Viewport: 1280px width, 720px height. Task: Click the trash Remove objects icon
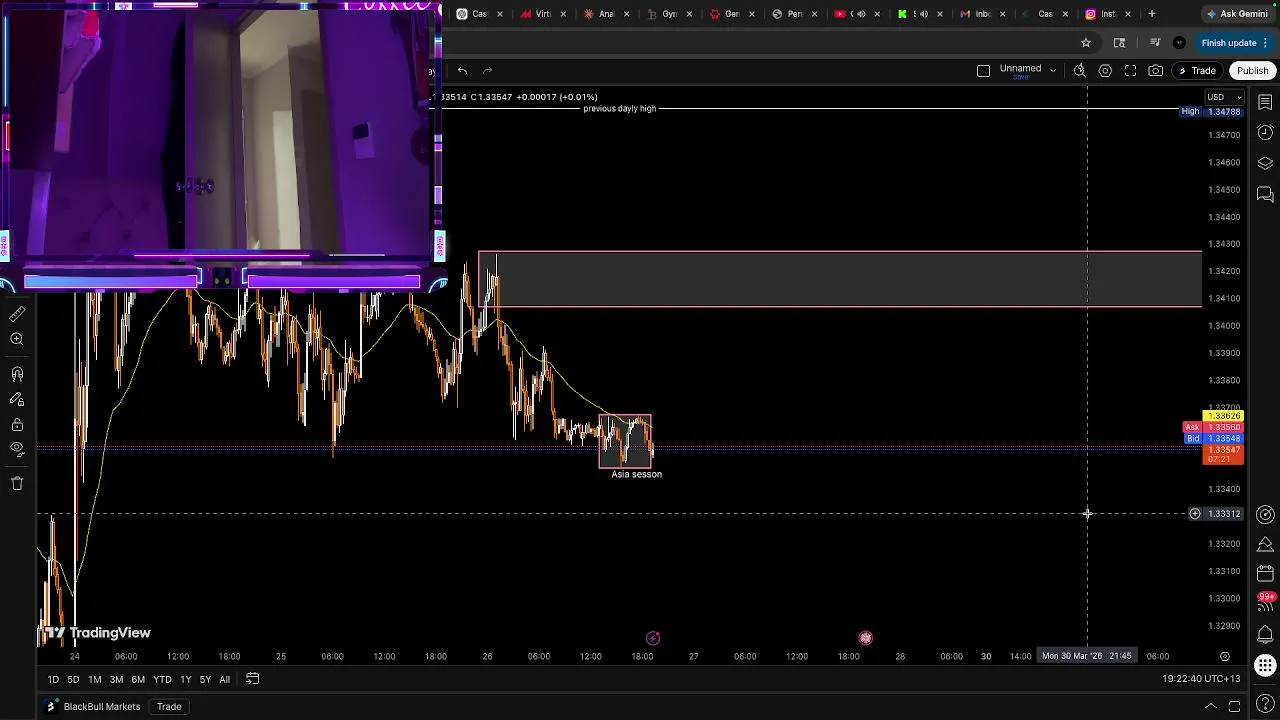[x=17, y=483]
